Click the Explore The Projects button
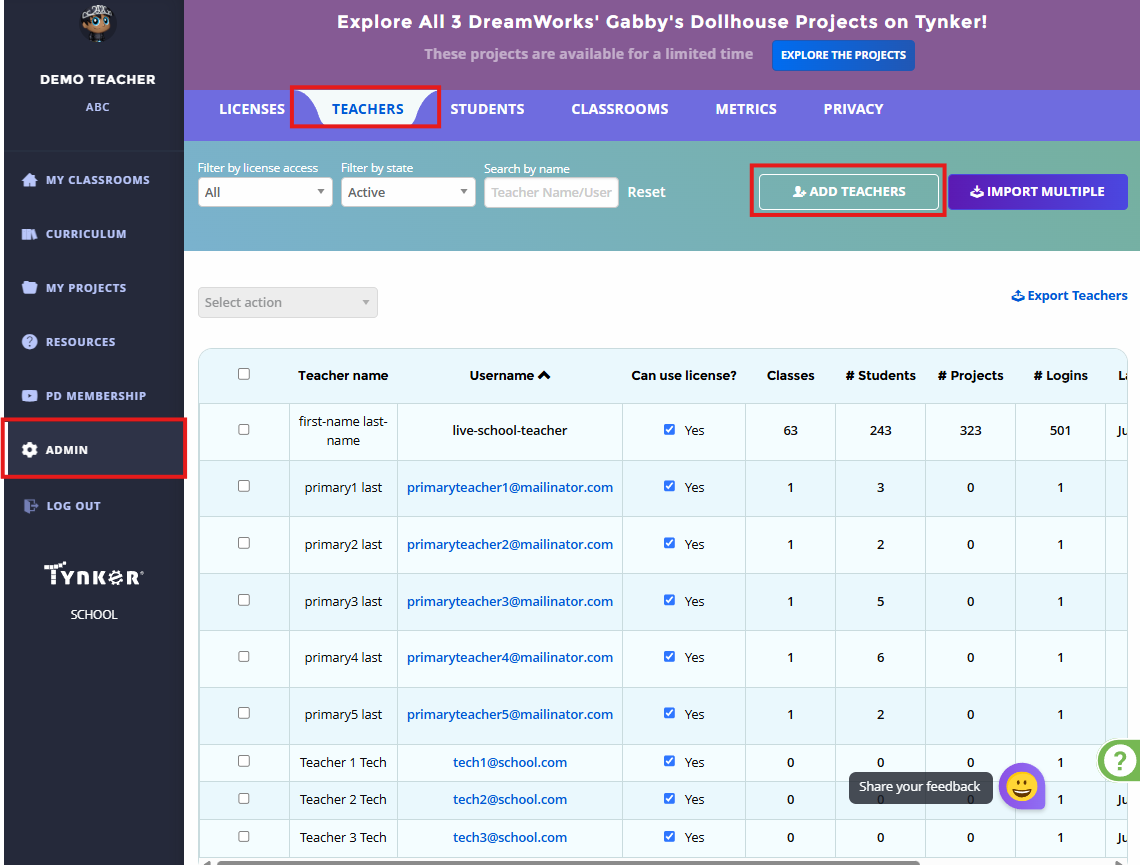This screenshot has width=1140, height=865. (843, 55)
